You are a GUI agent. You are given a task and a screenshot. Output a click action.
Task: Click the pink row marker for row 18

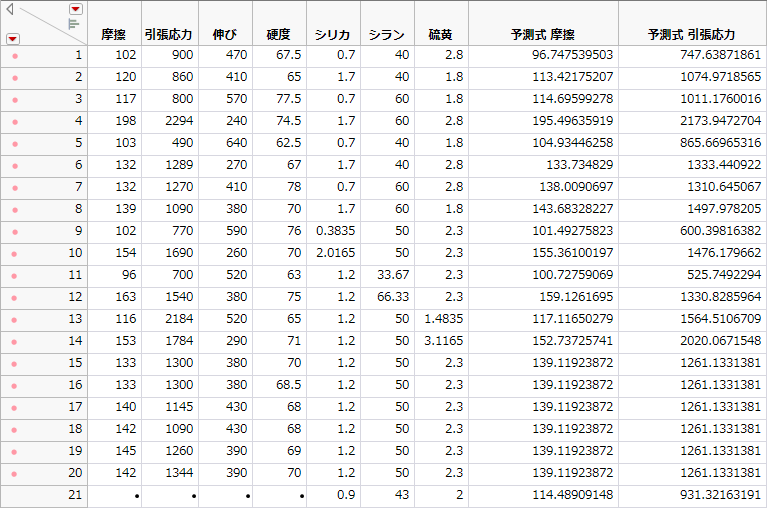[15, 430]
